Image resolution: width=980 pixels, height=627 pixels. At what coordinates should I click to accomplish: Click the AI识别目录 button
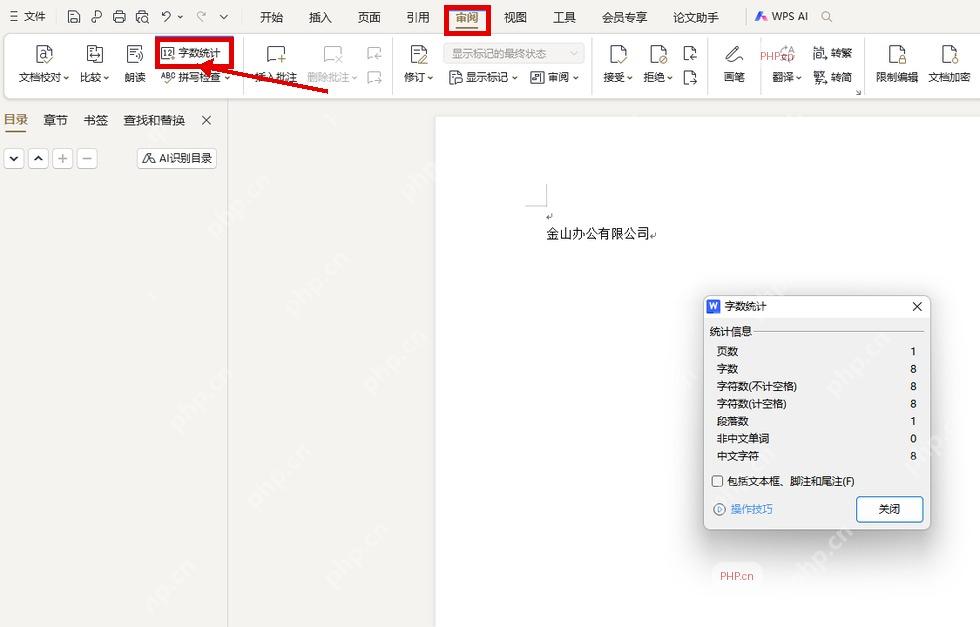pos(177,158)
